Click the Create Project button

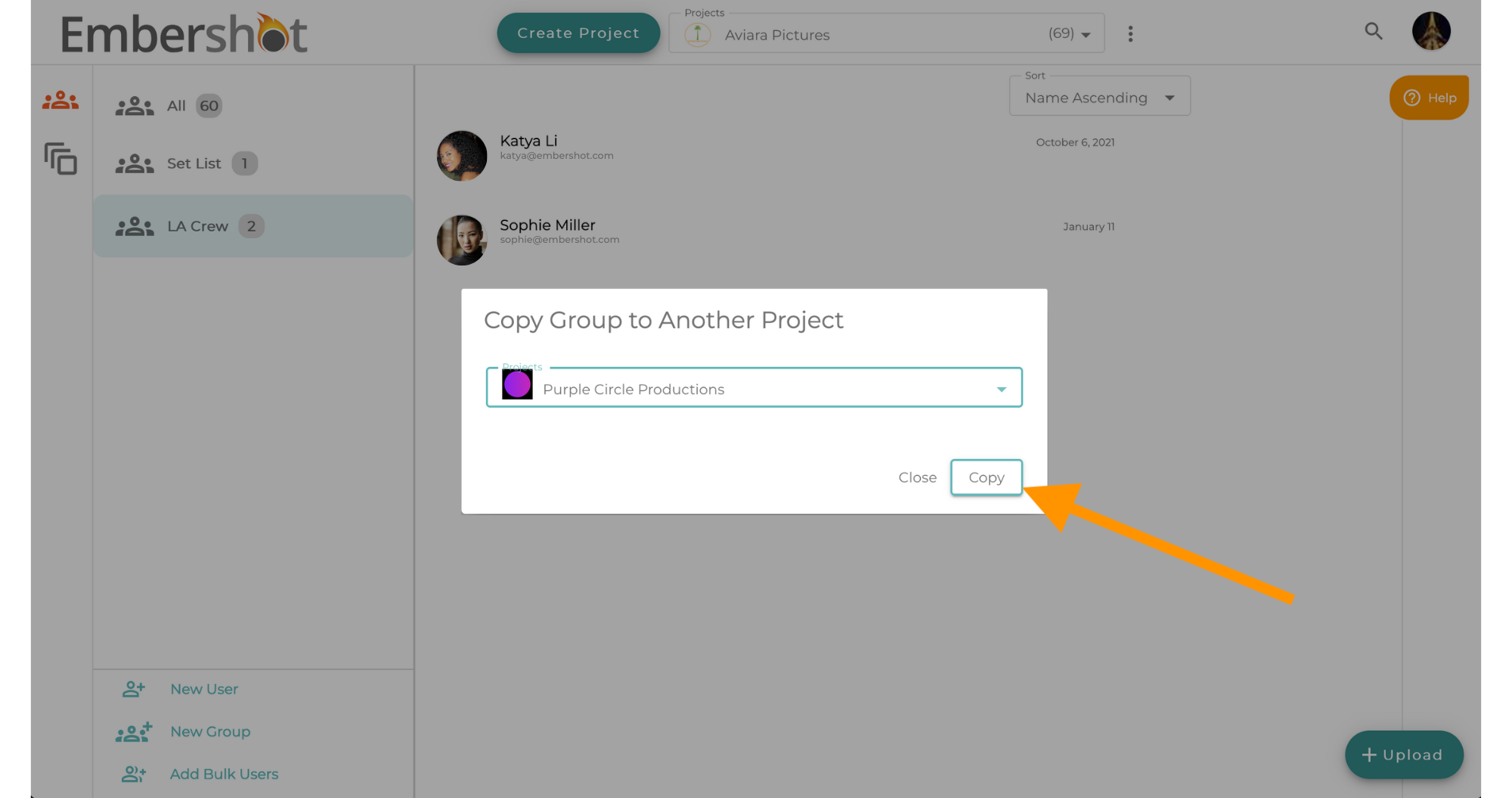[578, 33]
